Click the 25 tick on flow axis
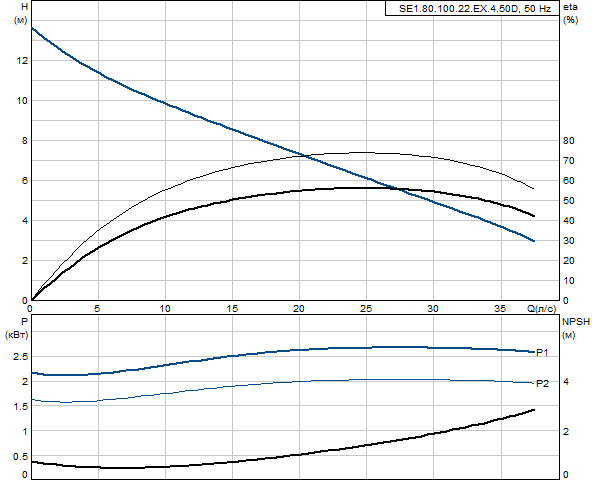The image size is (592, 480). click(365, 309)
